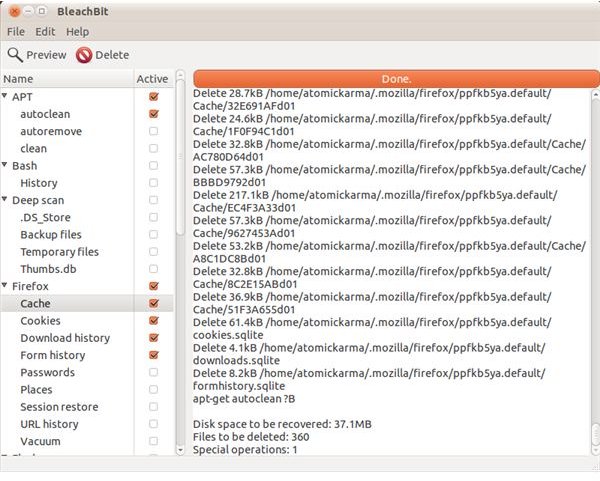Select the History item under Bash
600x481 pixels.
[39, 183]
